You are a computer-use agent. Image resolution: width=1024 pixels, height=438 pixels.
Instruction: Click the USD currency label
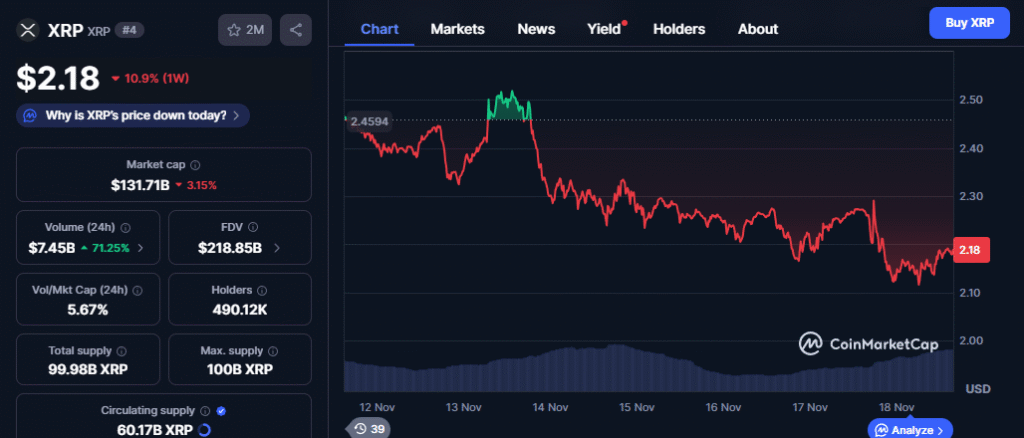(978, 389)
